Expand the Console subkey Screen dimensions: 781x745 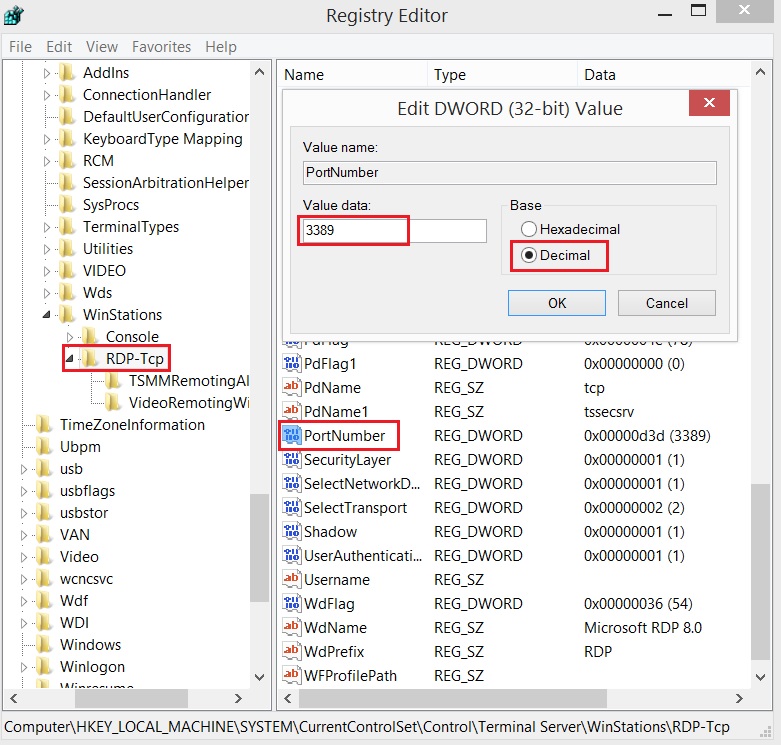coord(70,337)
